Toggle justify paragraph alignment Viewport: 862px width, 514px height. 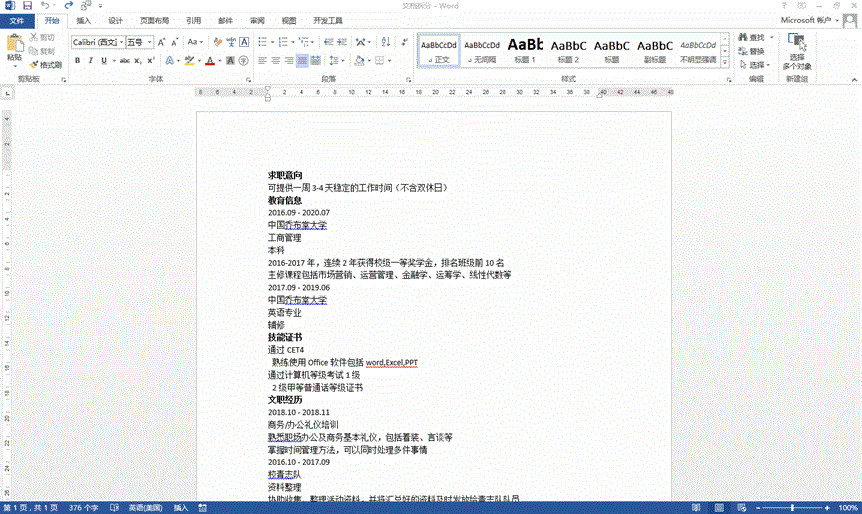click(303, 61)
